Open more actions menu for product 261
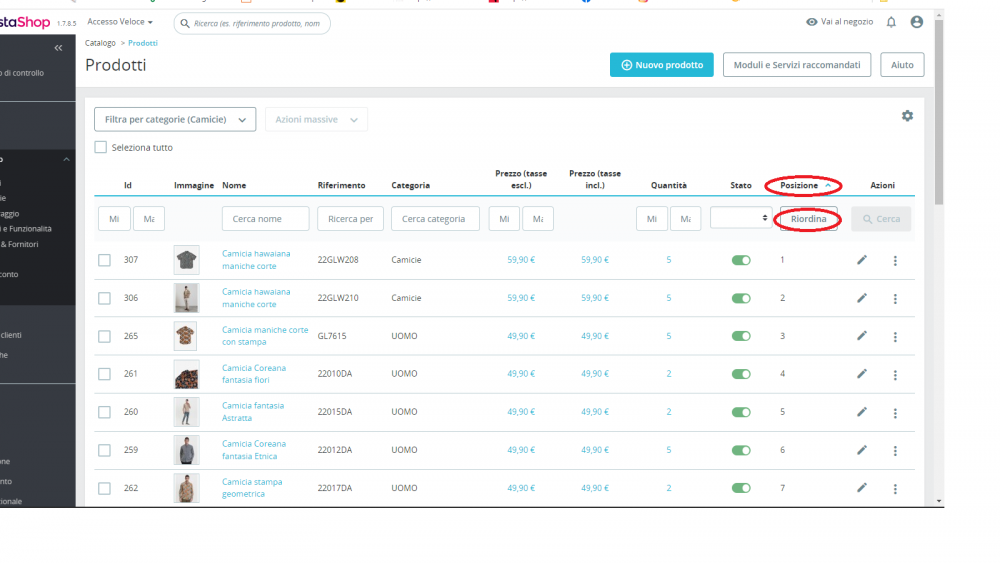The image size is (1000, 563). [x=895, y=375]
